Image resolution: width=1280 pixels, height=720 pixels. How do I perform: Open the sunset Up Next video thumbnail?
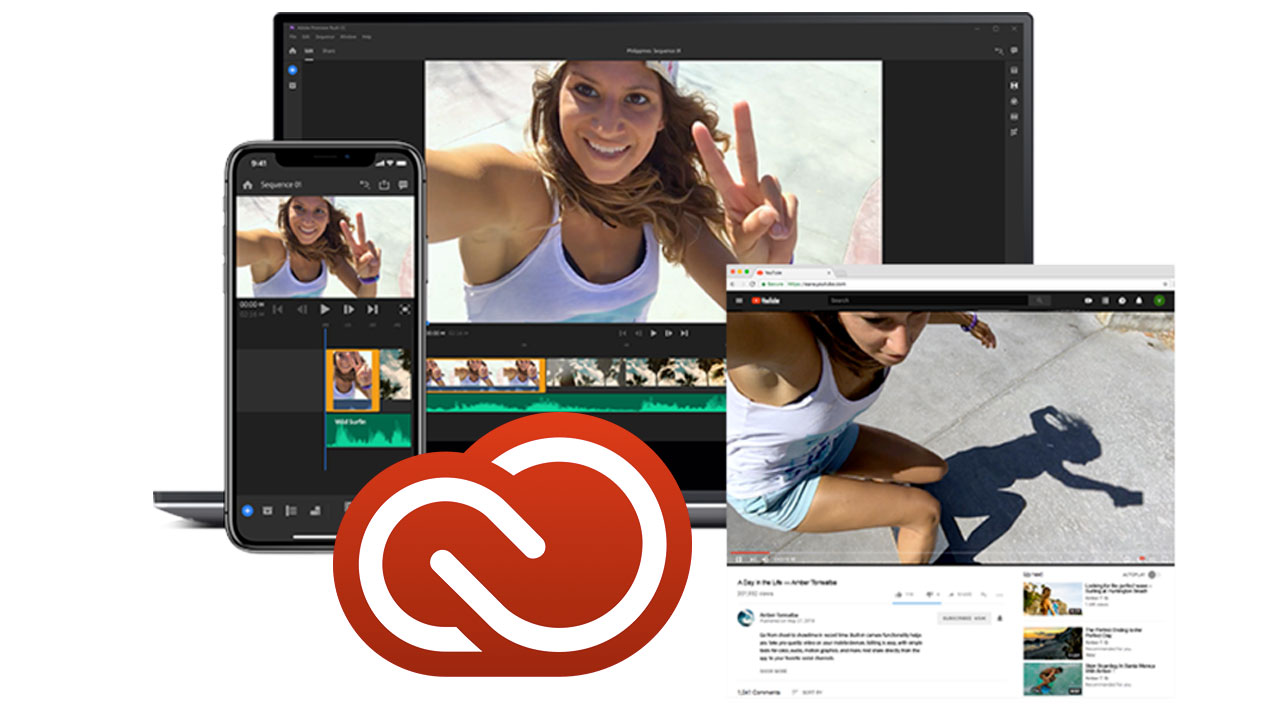[1053, 643]
